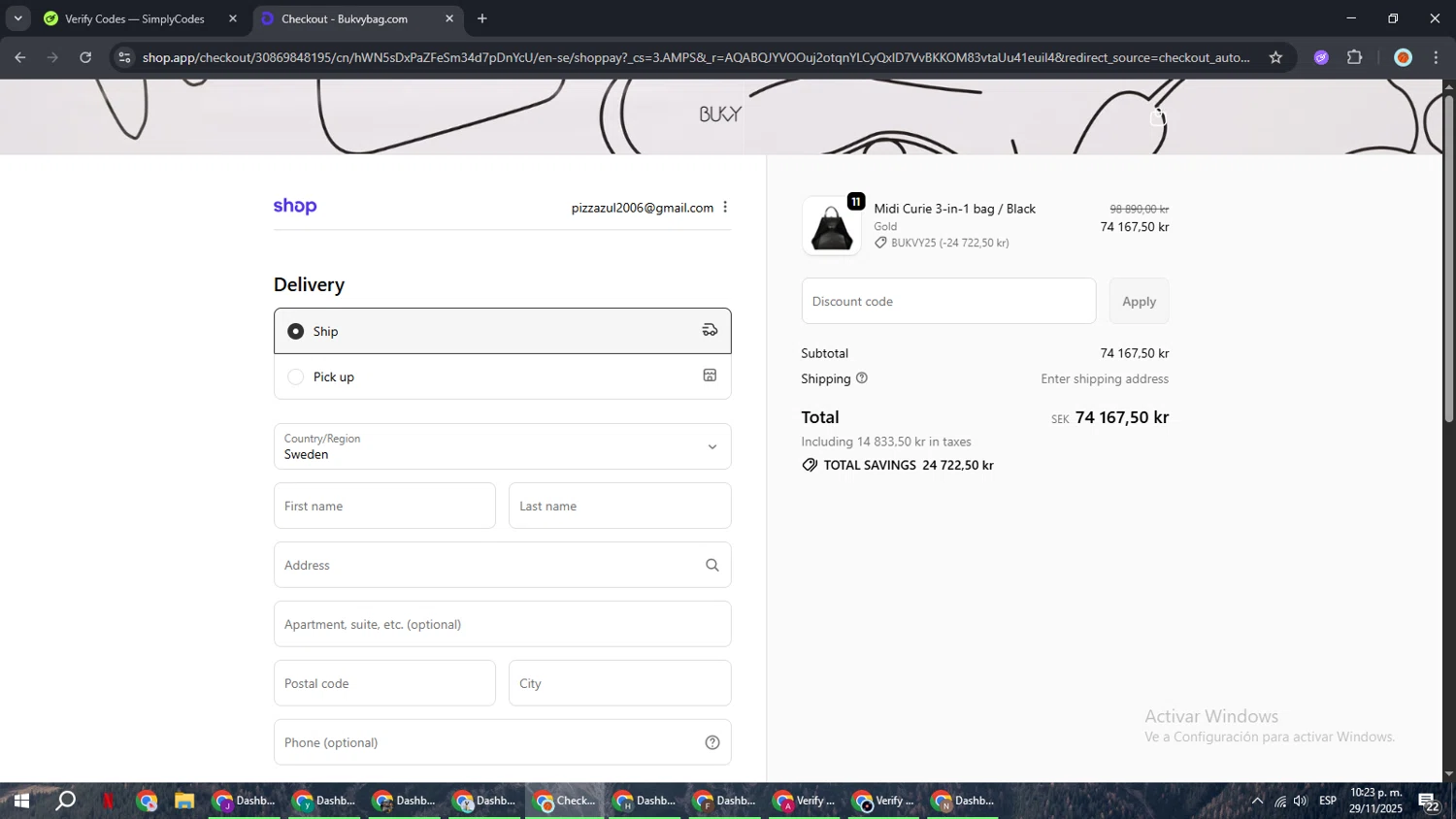The height and width of the screenshot is (819, 1456).
Task: Bookmark this page with the star icon
Action: (1275, 57)
